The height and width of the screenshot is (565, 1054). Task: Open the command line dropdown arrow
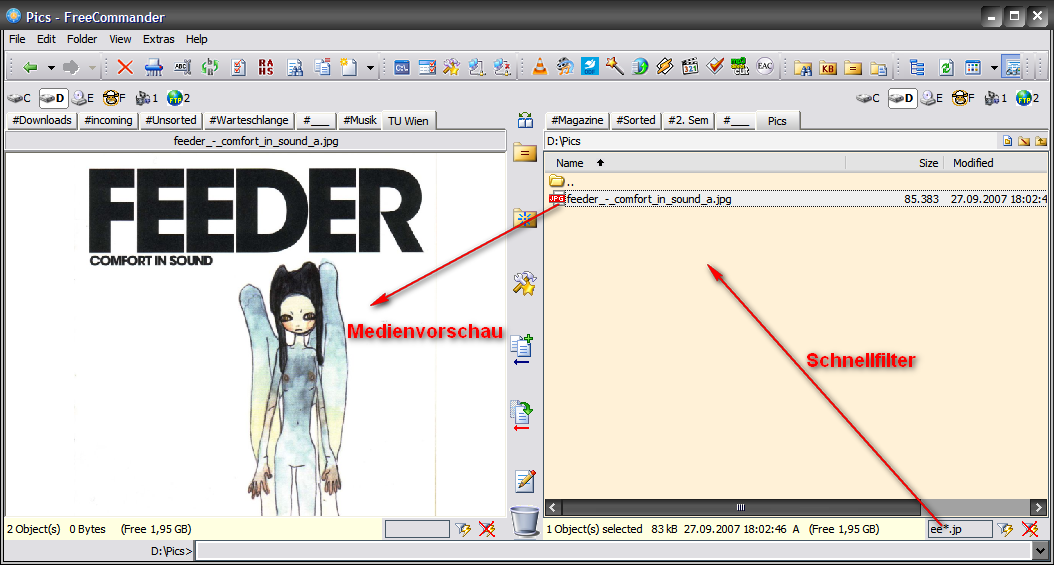pyautogui.click(x=1040, y=551)
